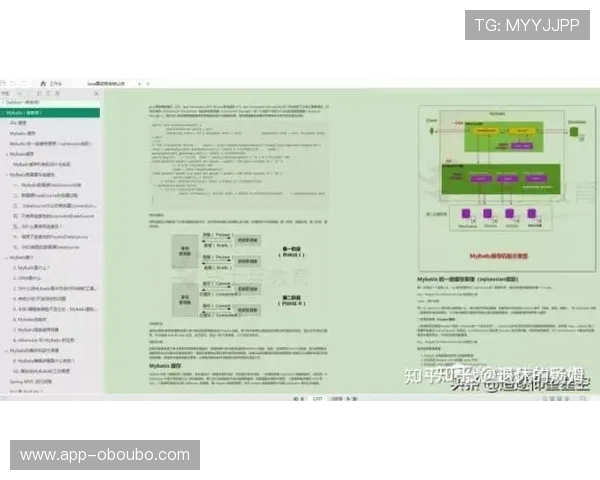Go to the next page
Viewport: 600px width, 480px height.
point(348,398)
